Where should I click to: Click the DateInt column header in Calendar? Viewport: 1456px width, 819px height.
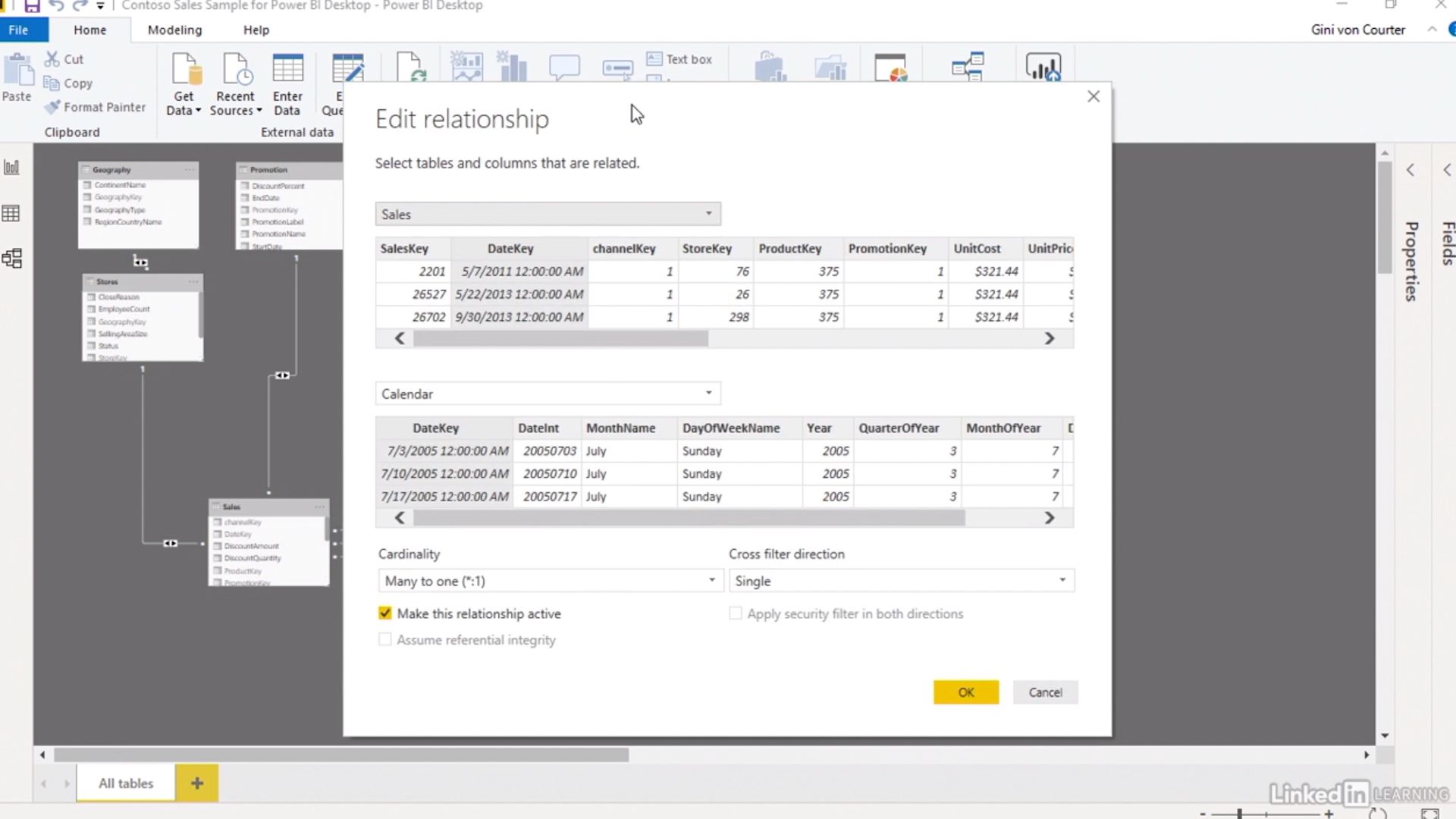coord(538,428)
